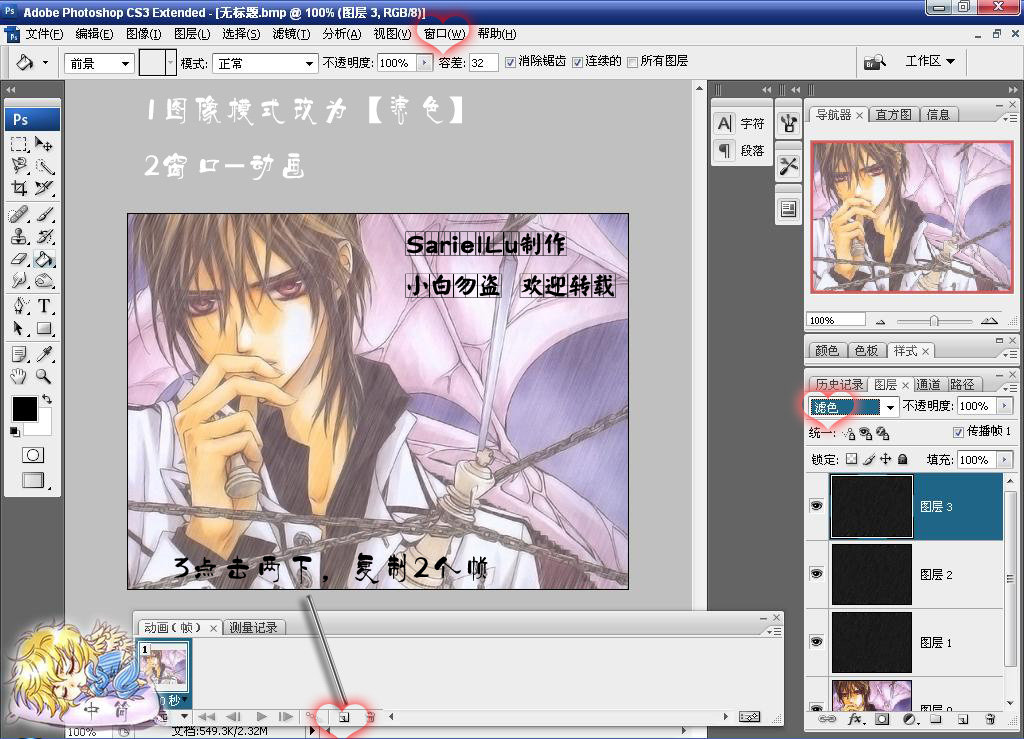1024x739 pixels.
Task: Open the 窗口(W) menu
Action: click(444, 34)
